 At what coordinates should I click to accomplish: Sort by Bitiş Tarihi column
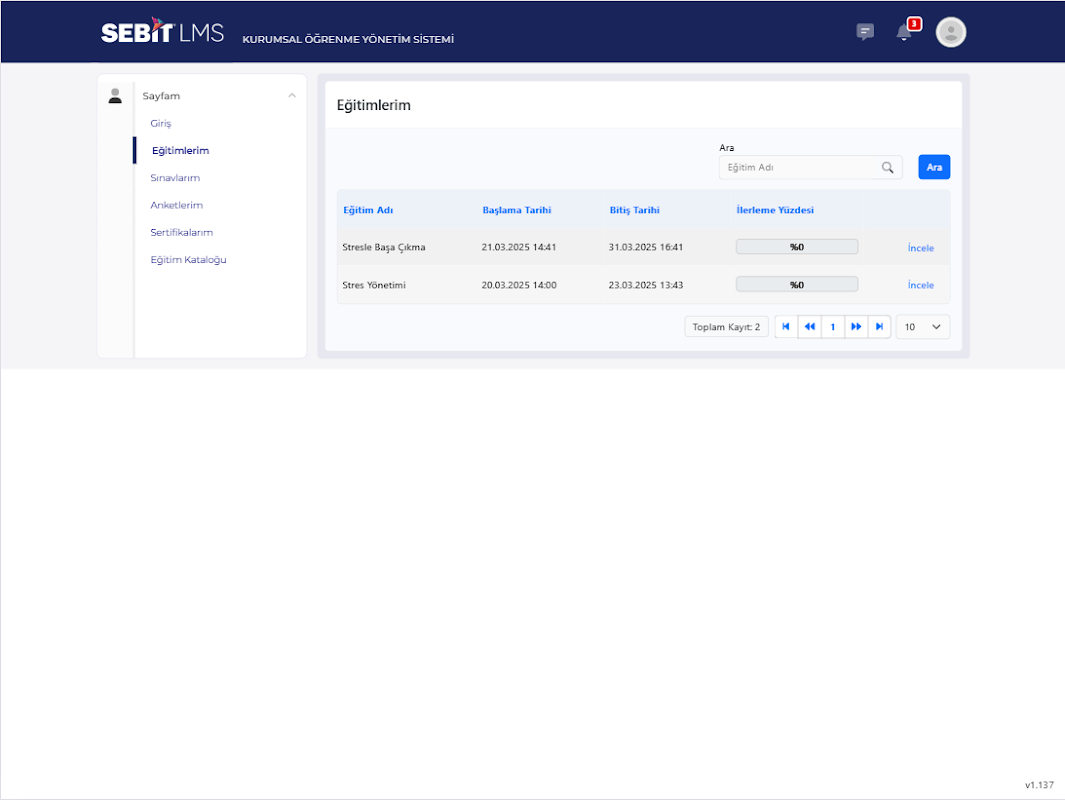click(634, 211)
